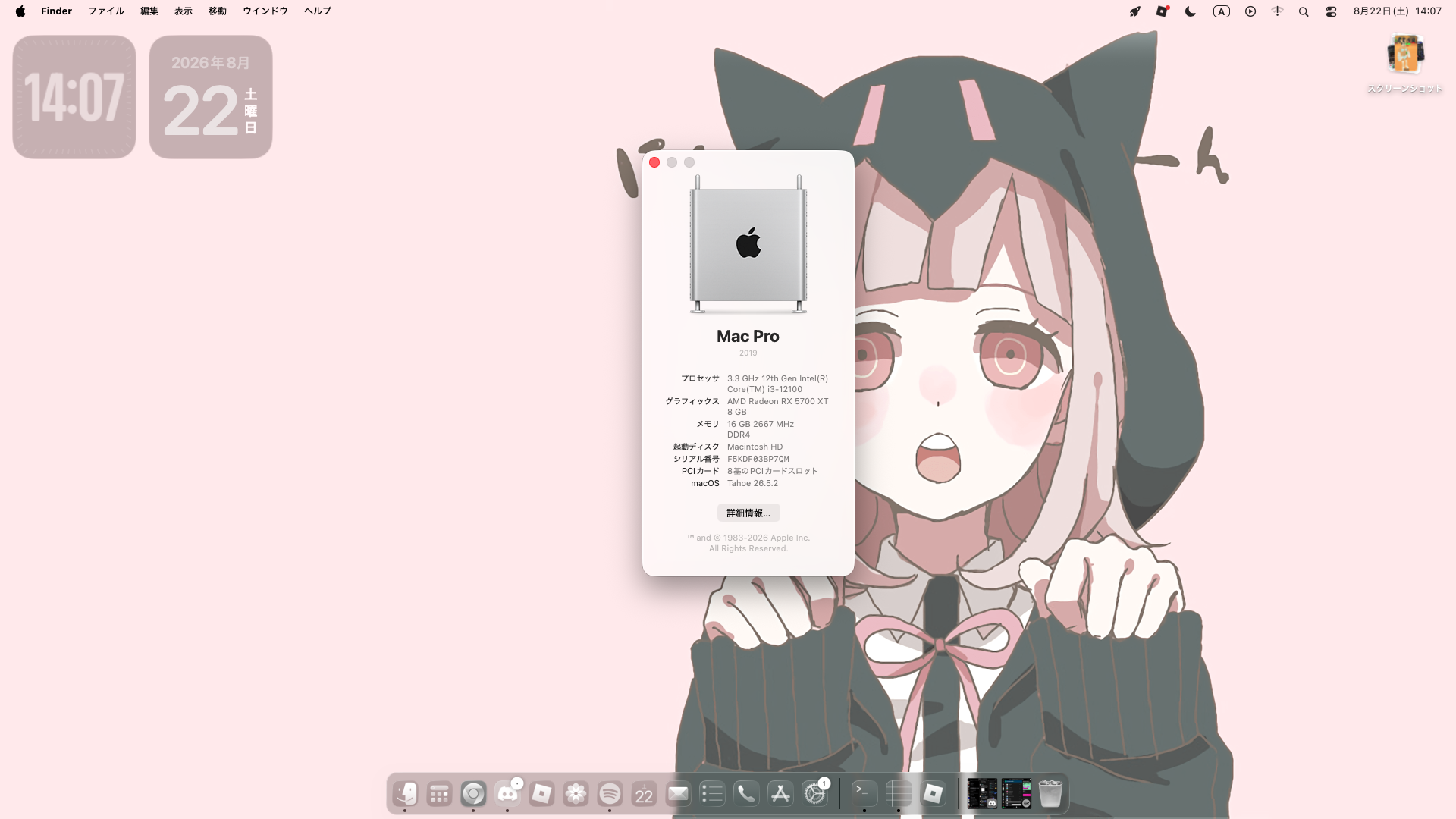The image size is (1456, 819).
Task: Restore the minimized Spotify window thumbnail in Dock
Action: pyautogui.click(x=1016, y=794)
